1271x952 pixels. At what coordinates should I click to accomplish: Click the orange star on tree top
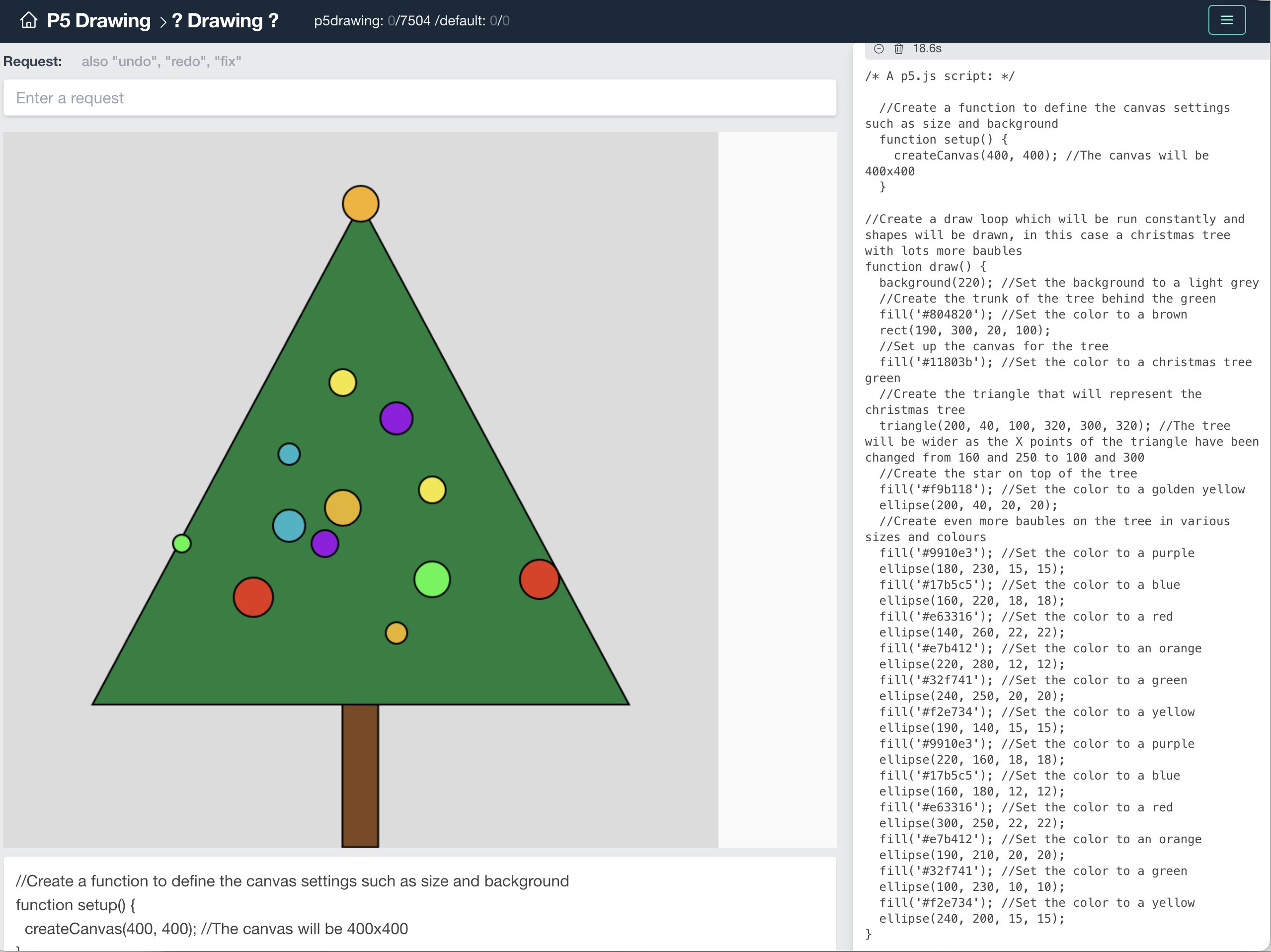(x=360, y=203)
